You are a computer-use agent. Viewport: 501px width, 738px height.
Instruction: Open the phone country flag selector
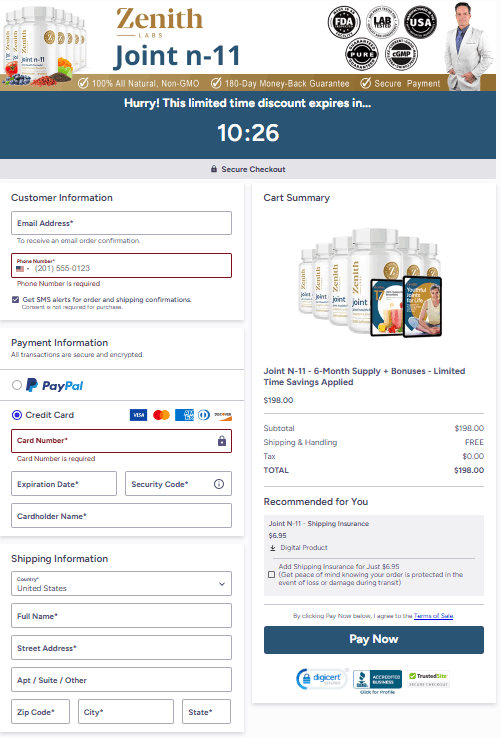coord(22,269)
